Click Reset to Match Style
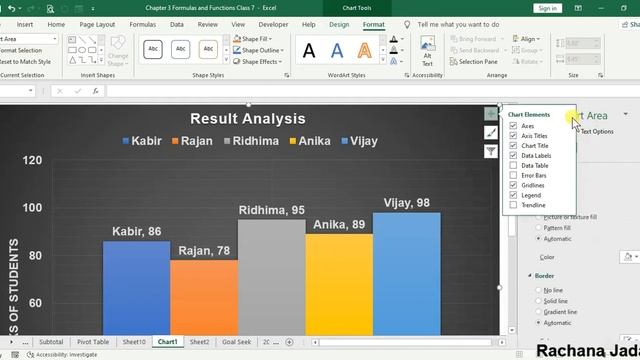 click(25, 62)
